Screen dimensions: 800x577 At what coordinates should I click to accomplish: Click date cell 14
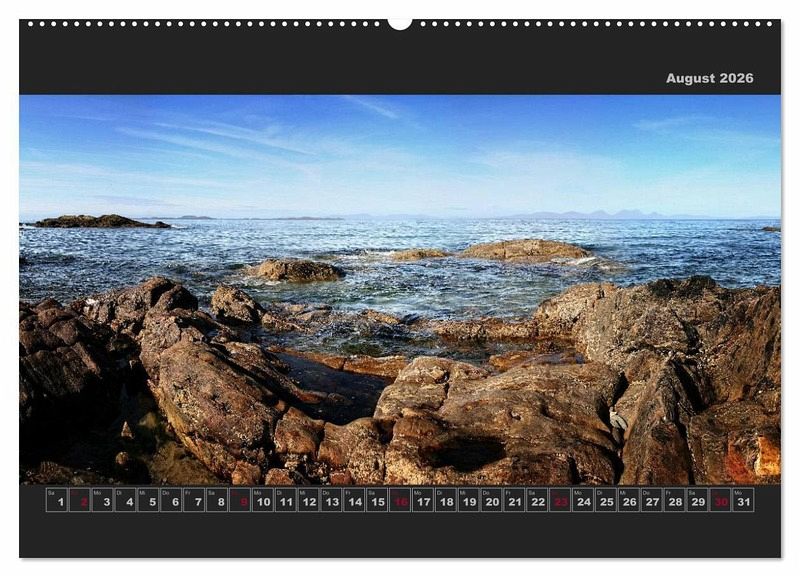[354, 500]
